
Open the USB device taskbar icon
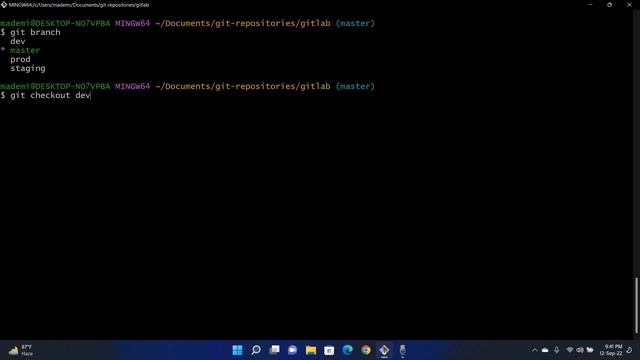click(x=402, y=350)
